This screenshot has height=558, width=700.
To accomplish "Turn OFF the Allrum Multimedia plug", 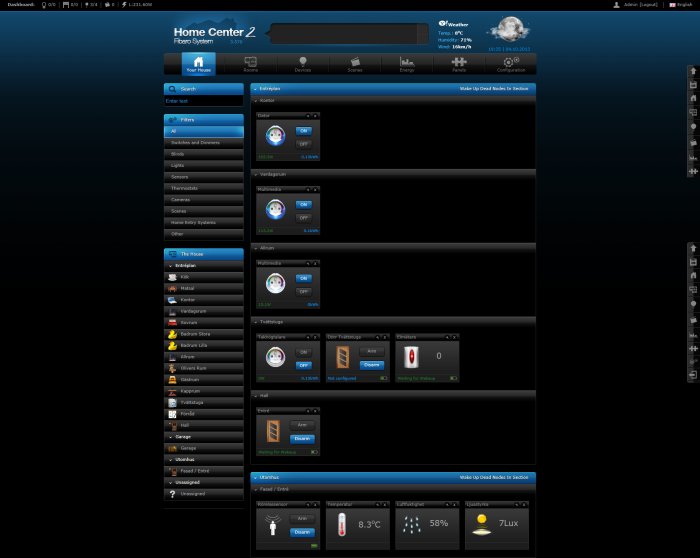I will pyautogui.click(x=304, y=292).
